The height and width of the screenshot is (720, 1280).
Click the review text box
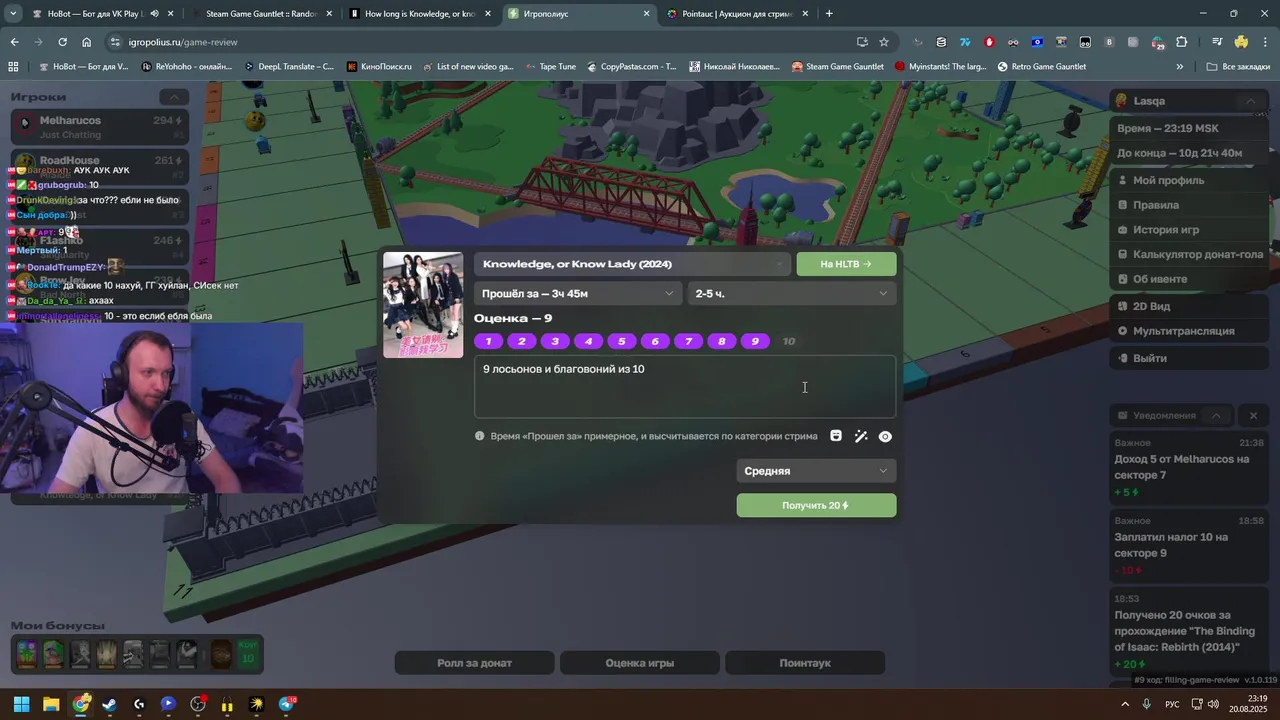(x=685, y=387)
